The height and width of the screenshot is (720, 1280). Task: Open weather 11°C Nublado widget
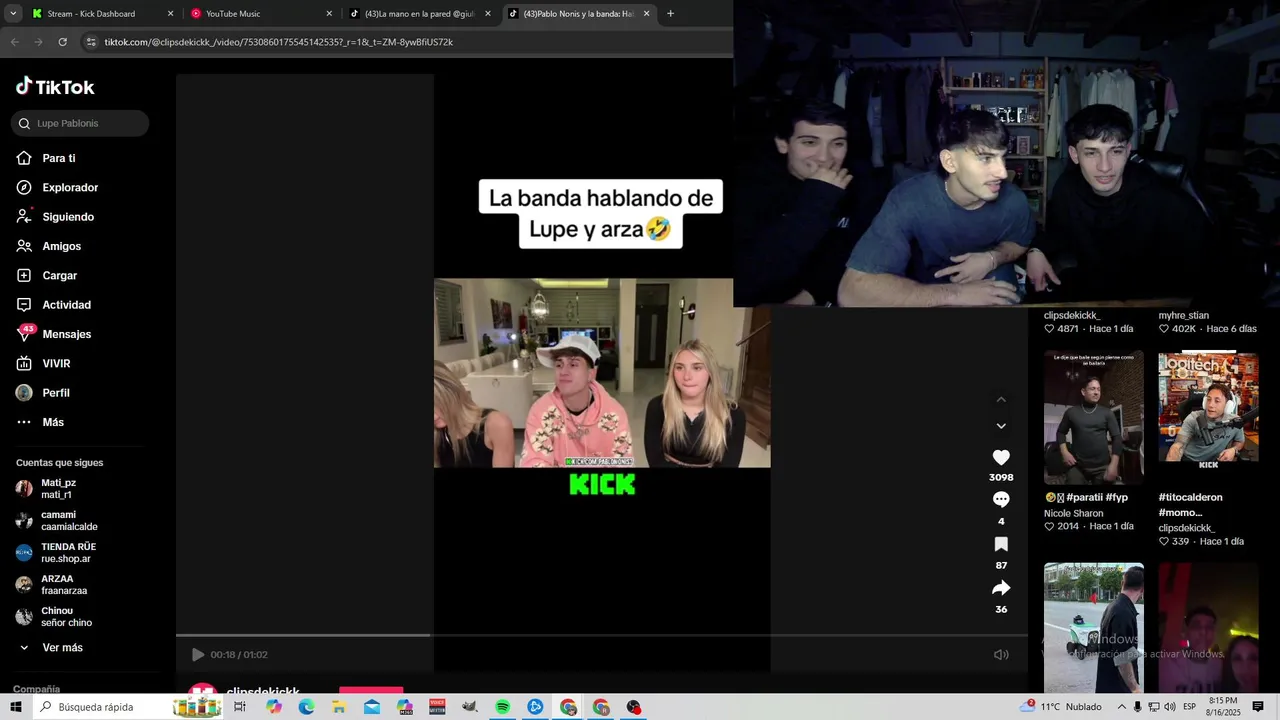pos(1061,707)
